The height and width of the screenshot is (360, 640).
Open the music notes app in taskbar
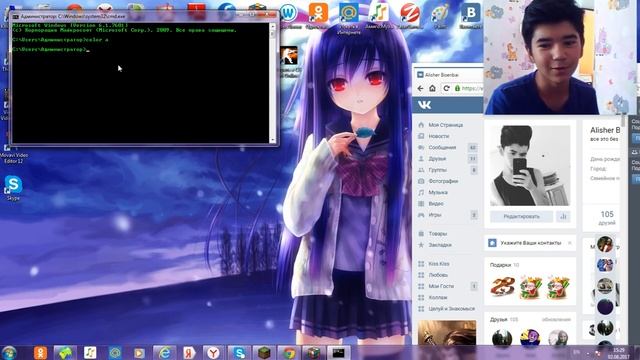[x=90, y=353]
